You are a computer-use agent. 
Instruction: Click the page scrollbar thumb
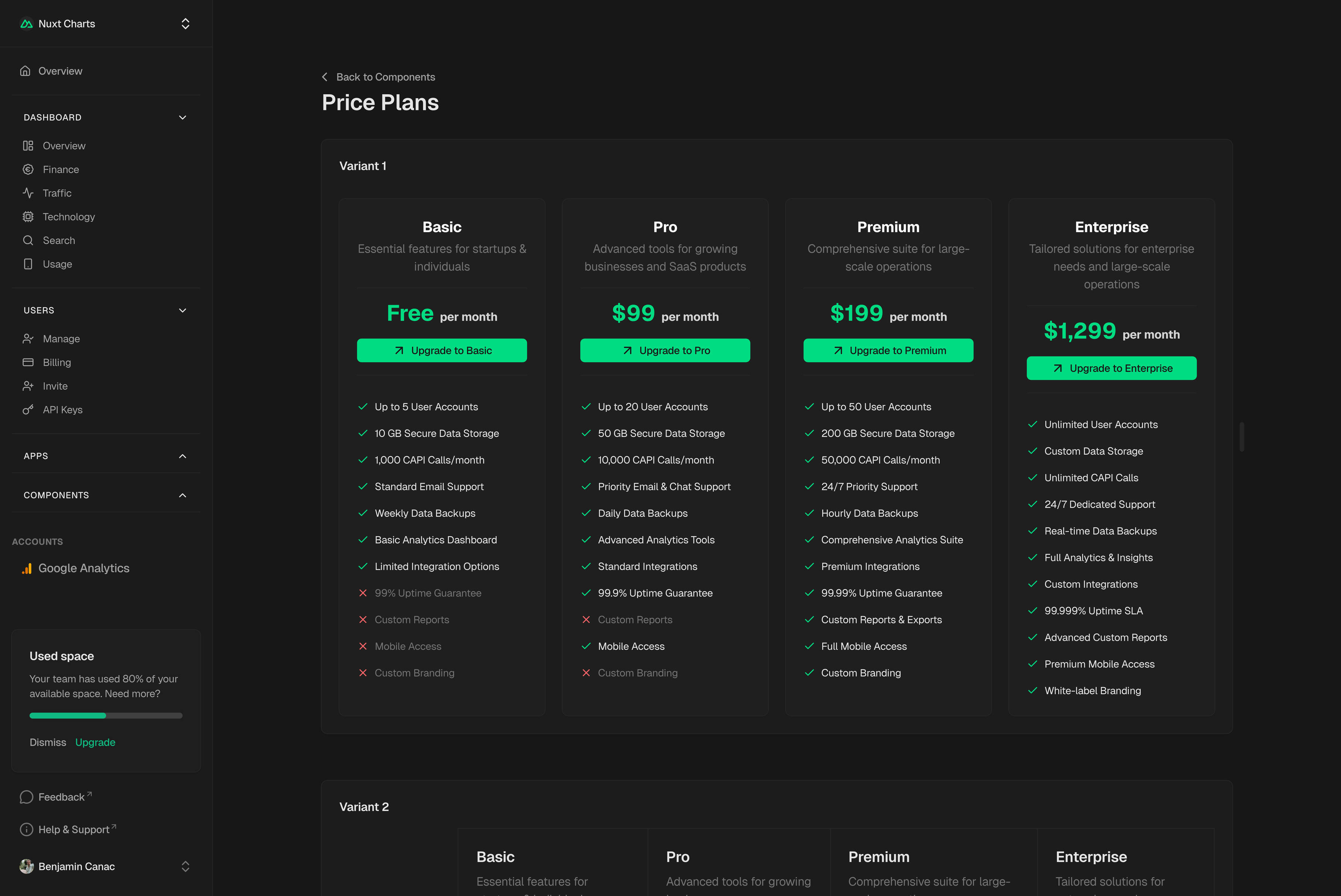[1242, 437]
